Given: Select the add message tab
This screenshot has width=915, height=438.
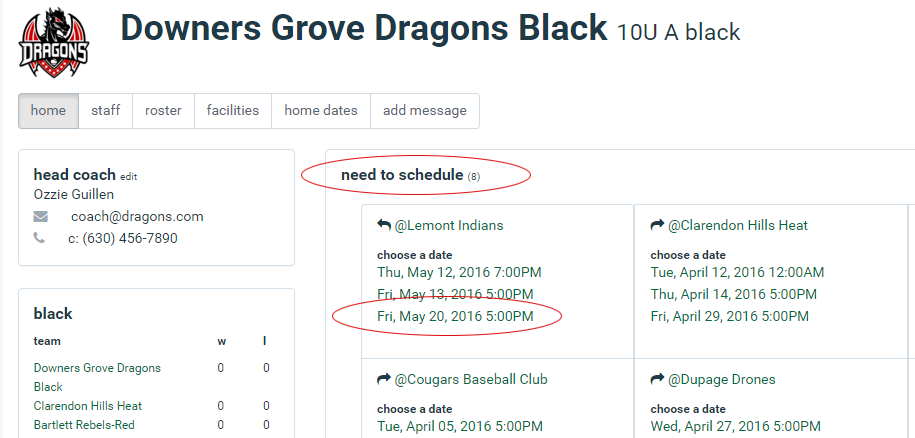Looking at the screenshot, I should pos(425,111).
